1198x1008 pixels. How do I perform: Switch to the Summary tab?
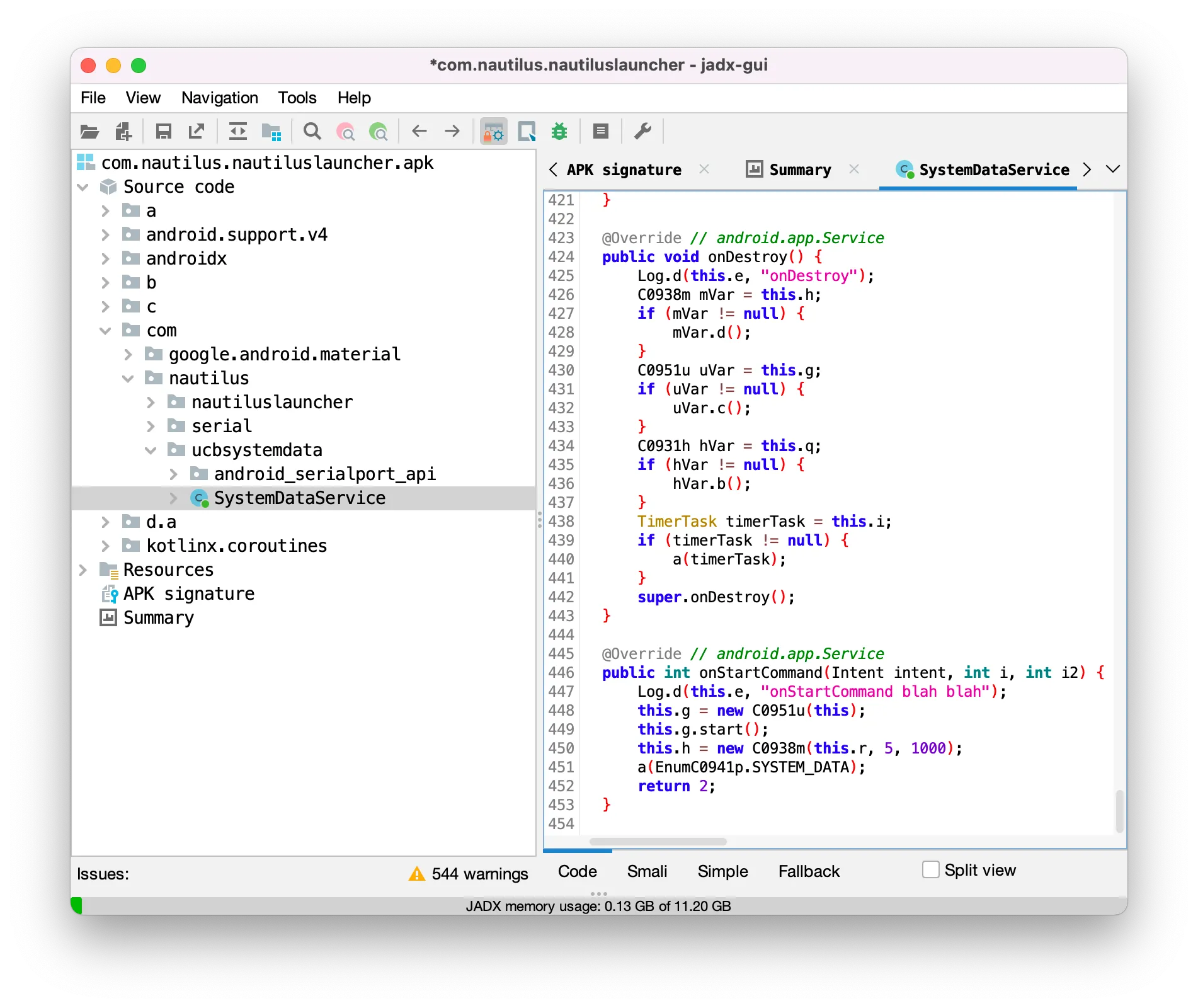tap(799, 169)
